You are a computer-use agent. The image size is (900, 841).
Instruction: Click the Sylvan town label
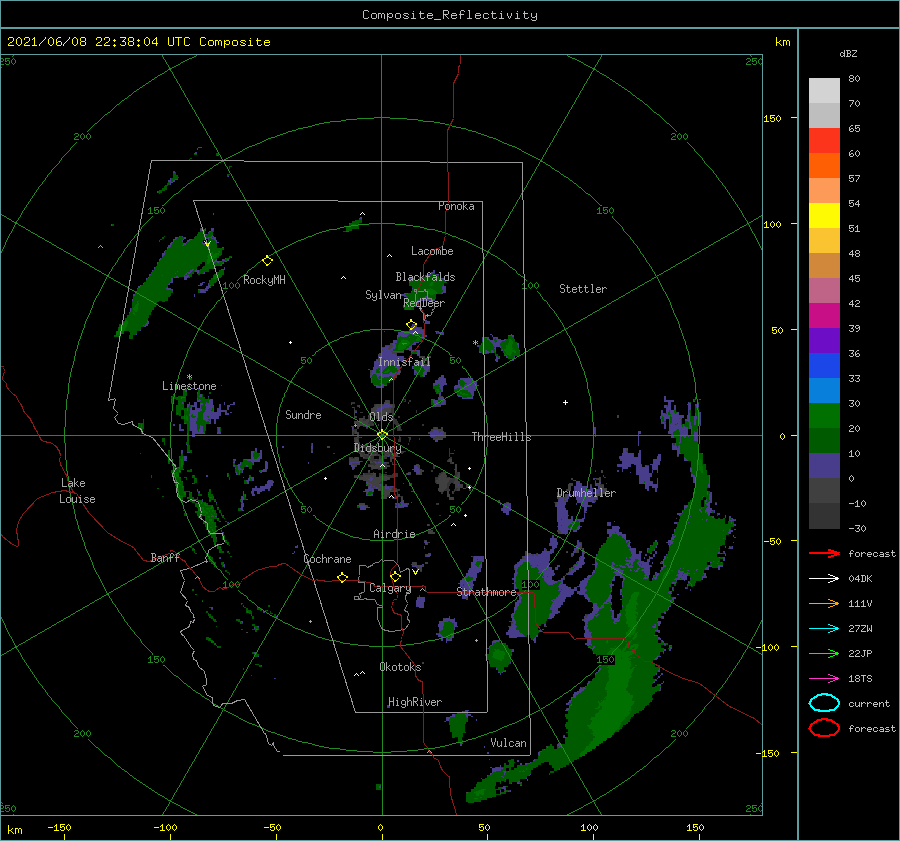click(383, 294)
